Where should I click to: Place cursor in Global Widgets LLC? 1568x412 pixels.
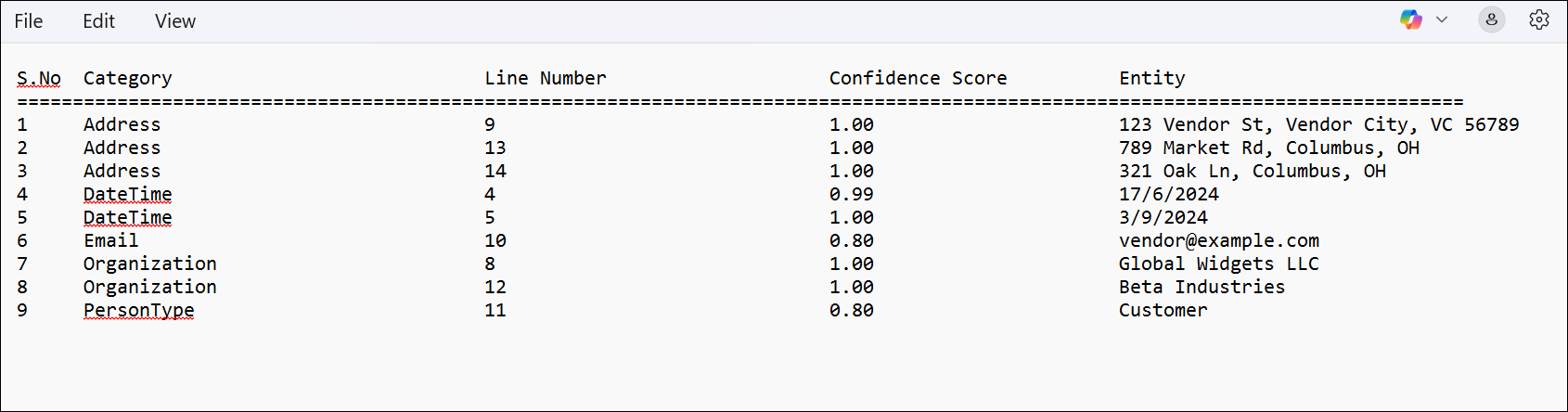[1218, 264]
